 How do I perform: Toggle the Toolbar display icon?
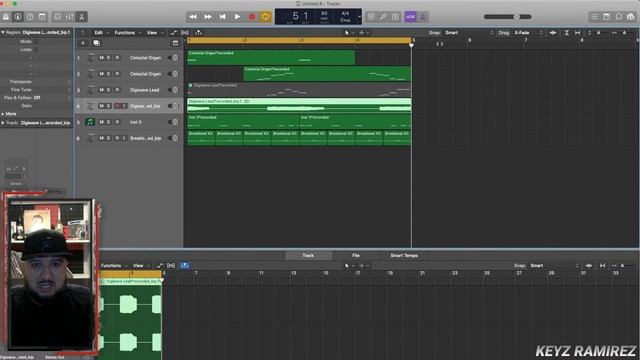(42, 17)
